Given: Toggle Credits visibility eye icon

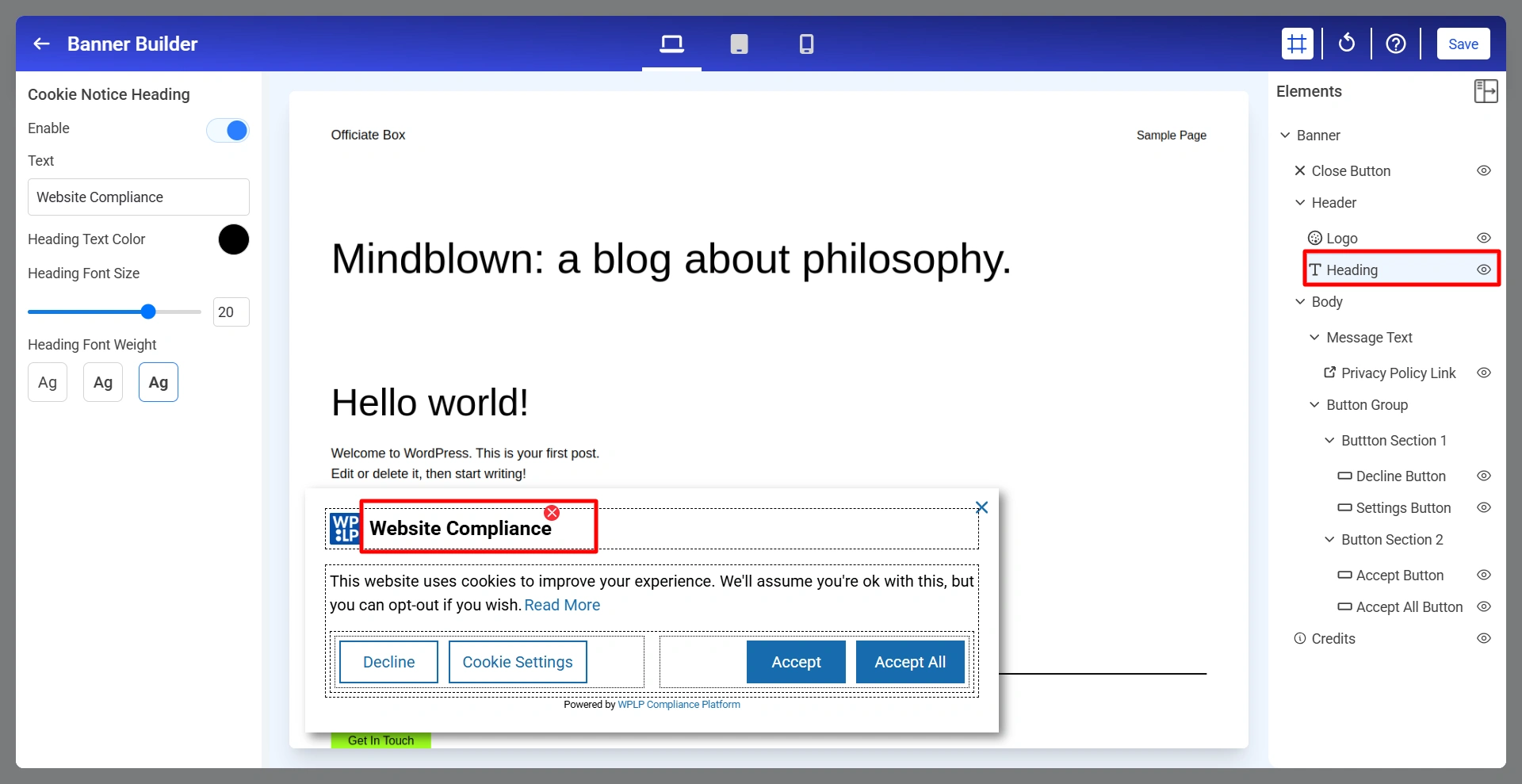Looking at the screenshot, I should pos(1484,638).
